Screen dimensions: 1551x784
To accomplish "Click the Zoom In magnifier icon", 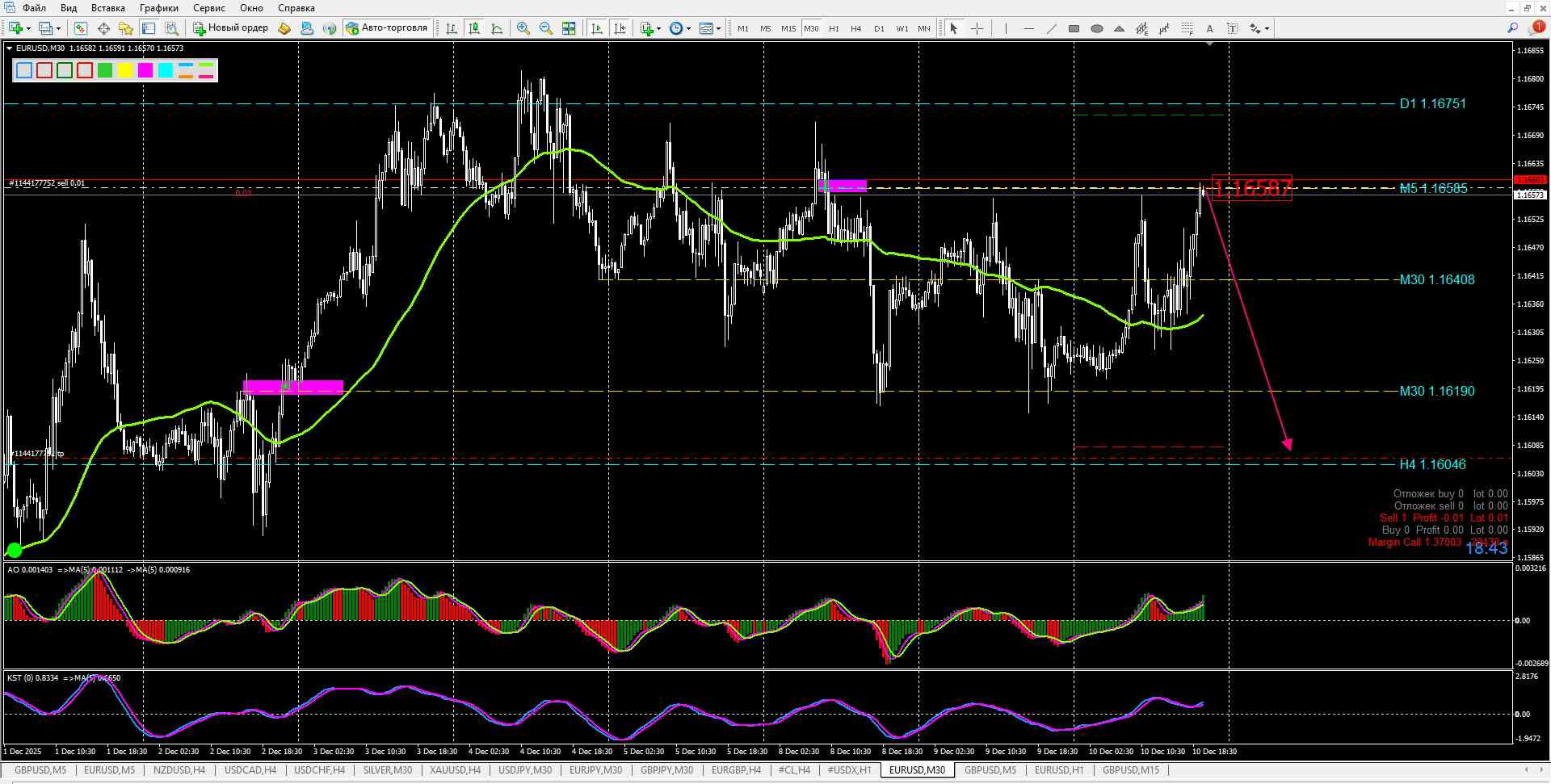I will click(523, 28).
